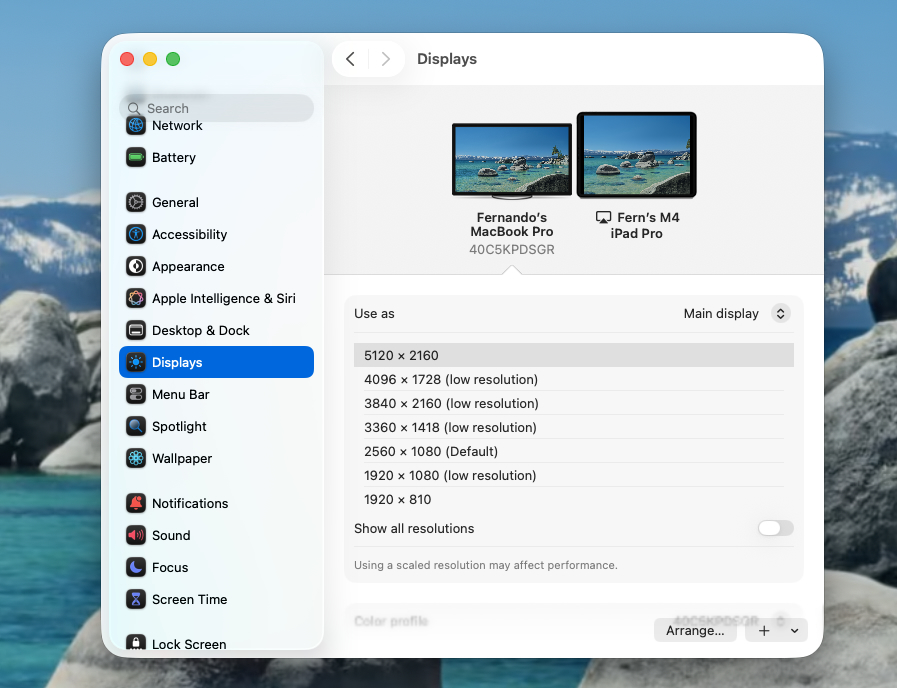897x688 pixels.
Task: Switch to Notifications settings pane
Action: pyautogui.click(x=189, y=503)
